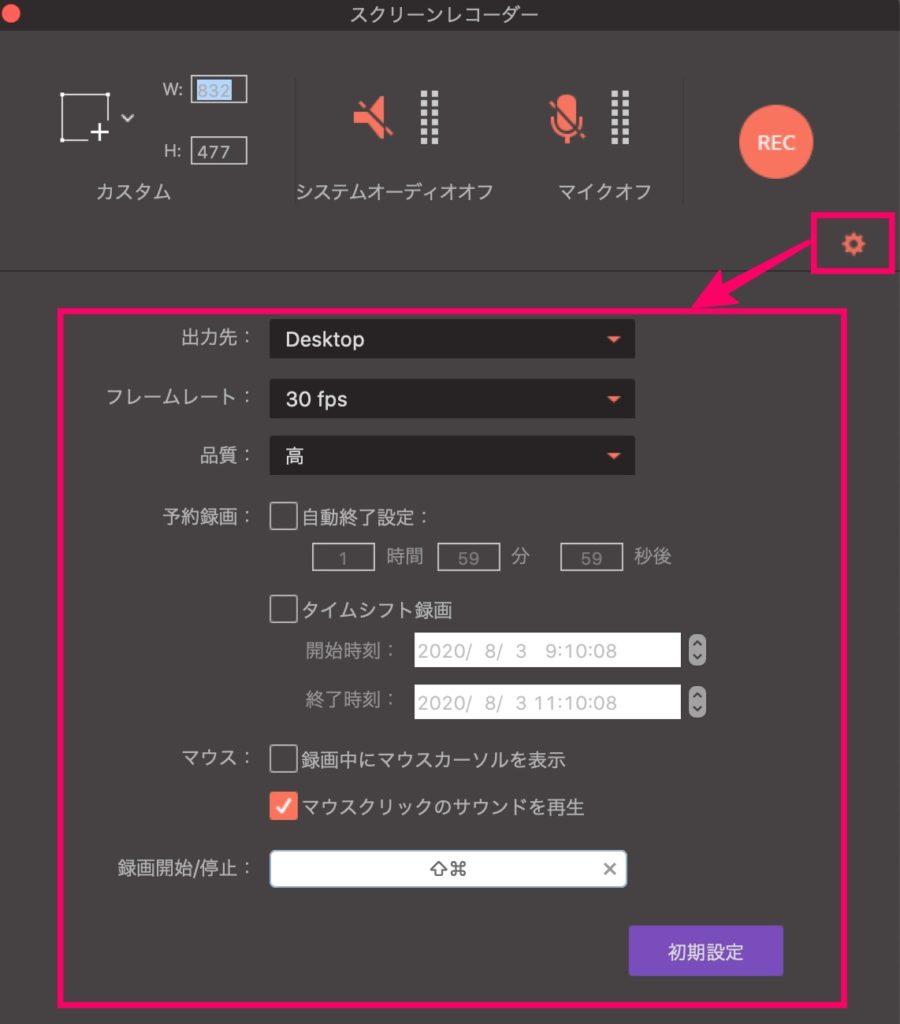Click the 秒後 seconds field showing 59
This screenshot has height=1024, width=900.
coord(592,557)
